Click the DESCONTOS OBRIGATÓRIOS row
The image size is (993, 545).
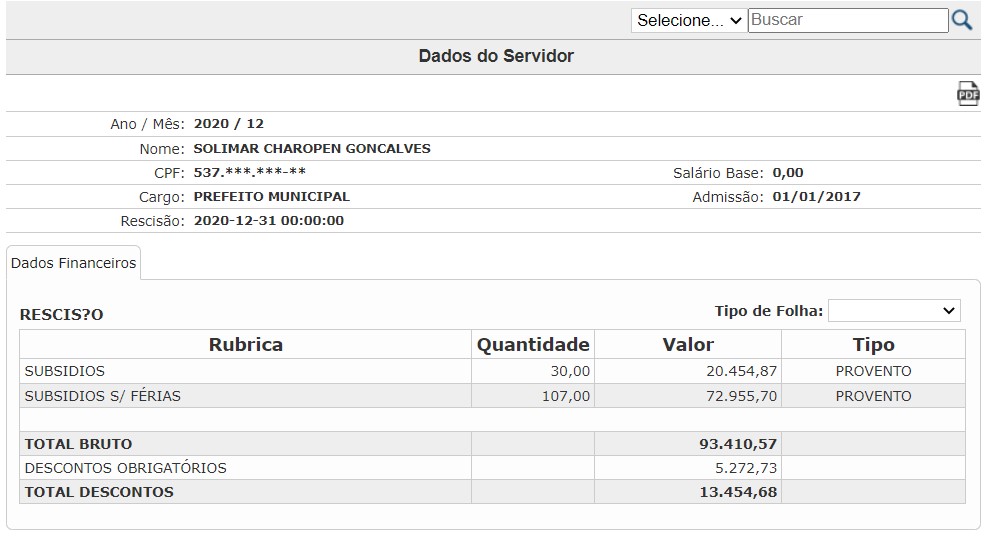tap(492, 468)
